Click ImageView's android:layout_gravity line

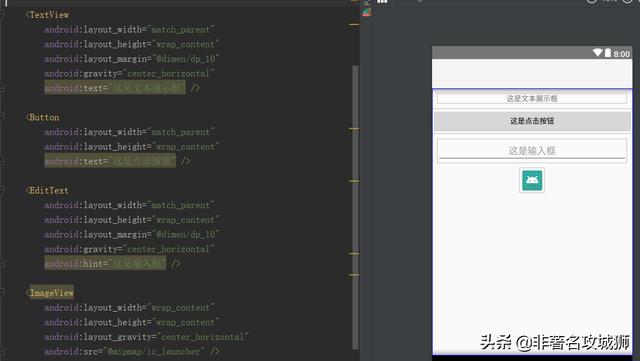(x=147, y=337)
